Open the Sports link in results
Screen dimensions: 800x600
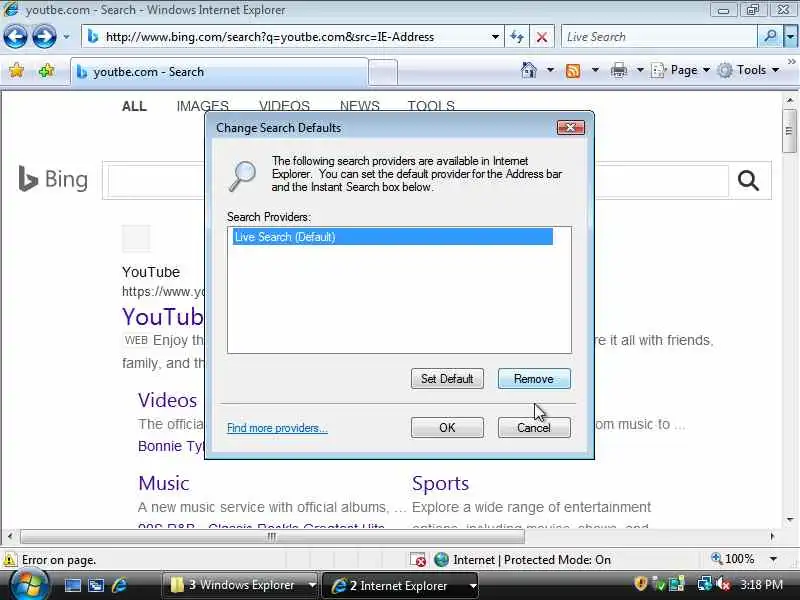click(x=440, y=483)
